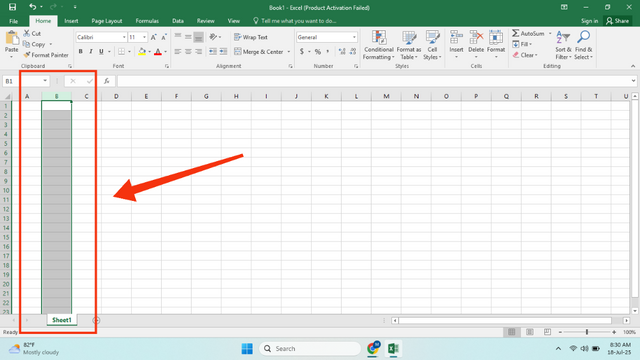
Task: Switch to the Page Layout tab
Action: click(107, 21)
